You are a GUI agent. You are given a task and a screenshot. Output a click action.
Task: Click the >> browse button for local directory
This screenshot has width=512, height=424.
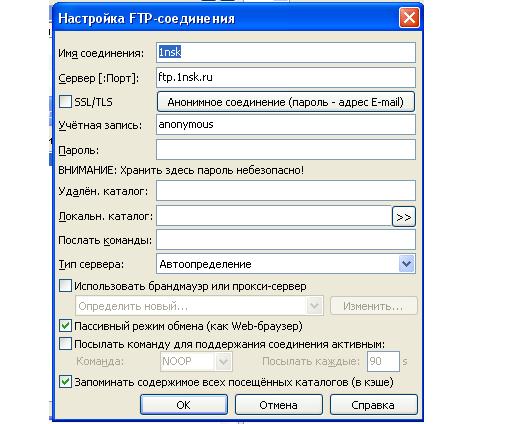tap(404, 217)
